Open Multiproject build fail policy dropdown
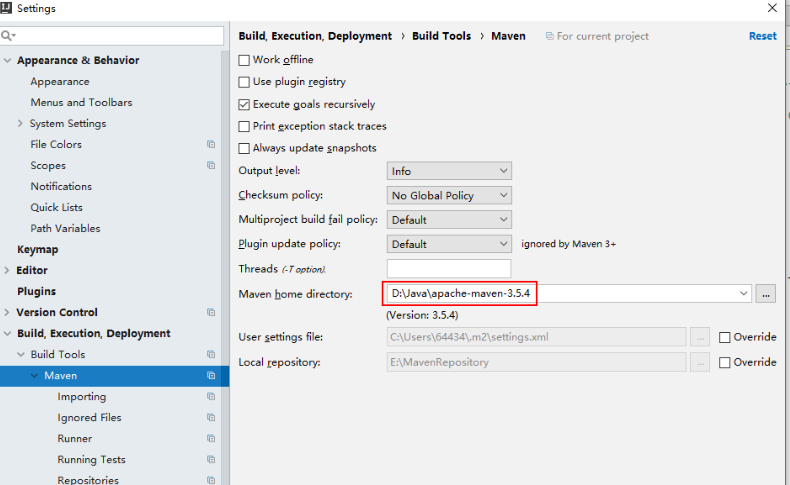 pyautogui.click(x=449, y=220)
